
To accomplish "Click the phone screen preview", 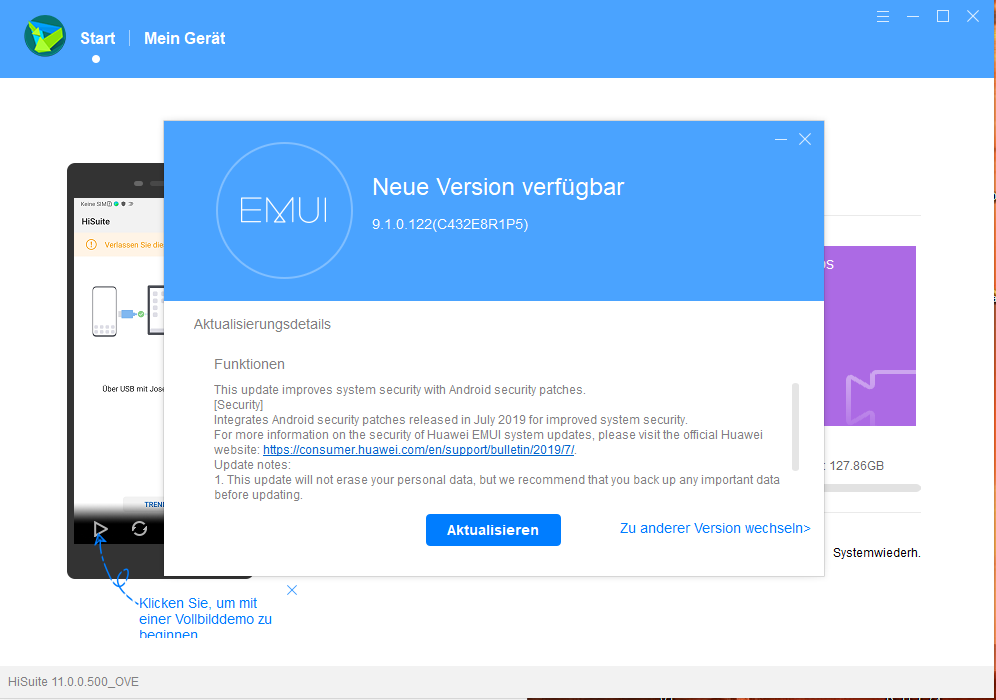I will tap(119, 370).
